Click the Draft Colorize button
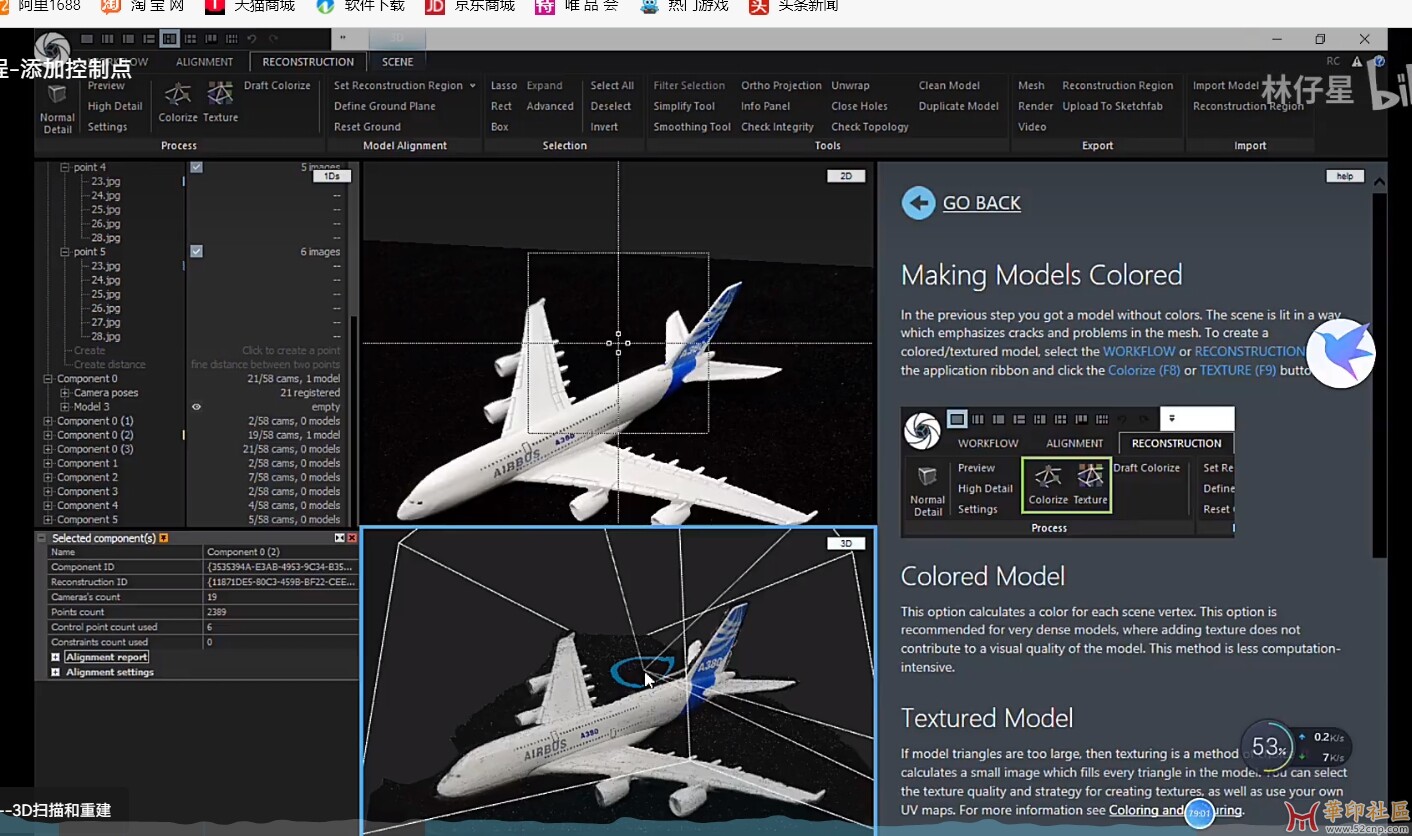Screen dimensions: 1412x836 [277, 86]
